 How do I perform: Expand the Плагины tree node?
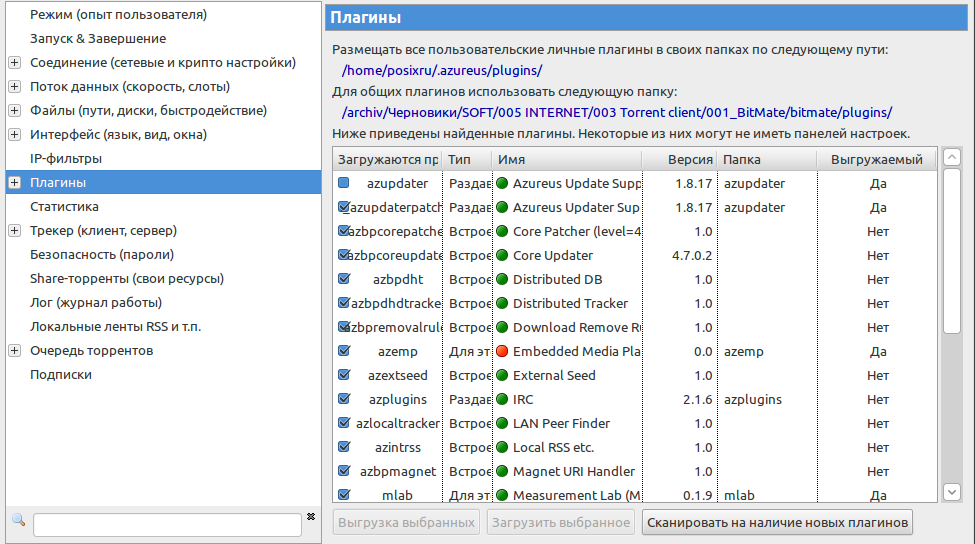click(15, 183)
